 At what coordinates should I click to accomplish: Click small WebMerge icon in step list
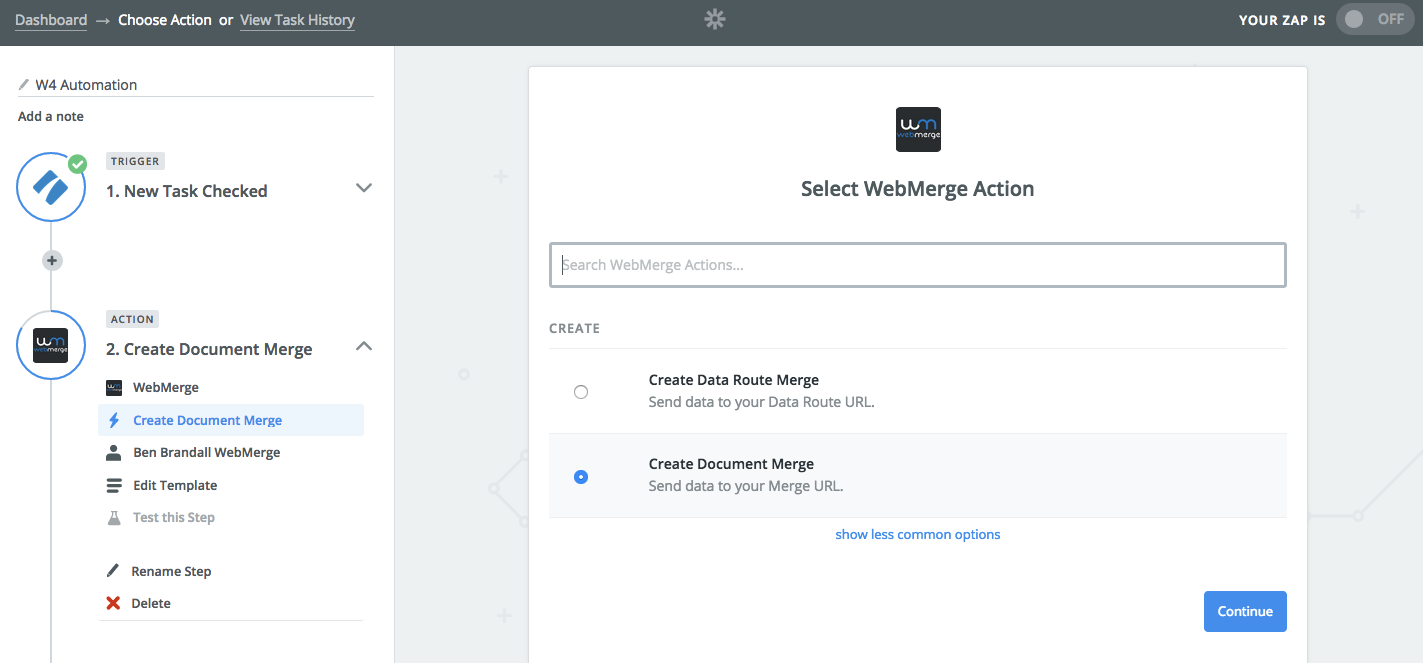click(114, 388)
